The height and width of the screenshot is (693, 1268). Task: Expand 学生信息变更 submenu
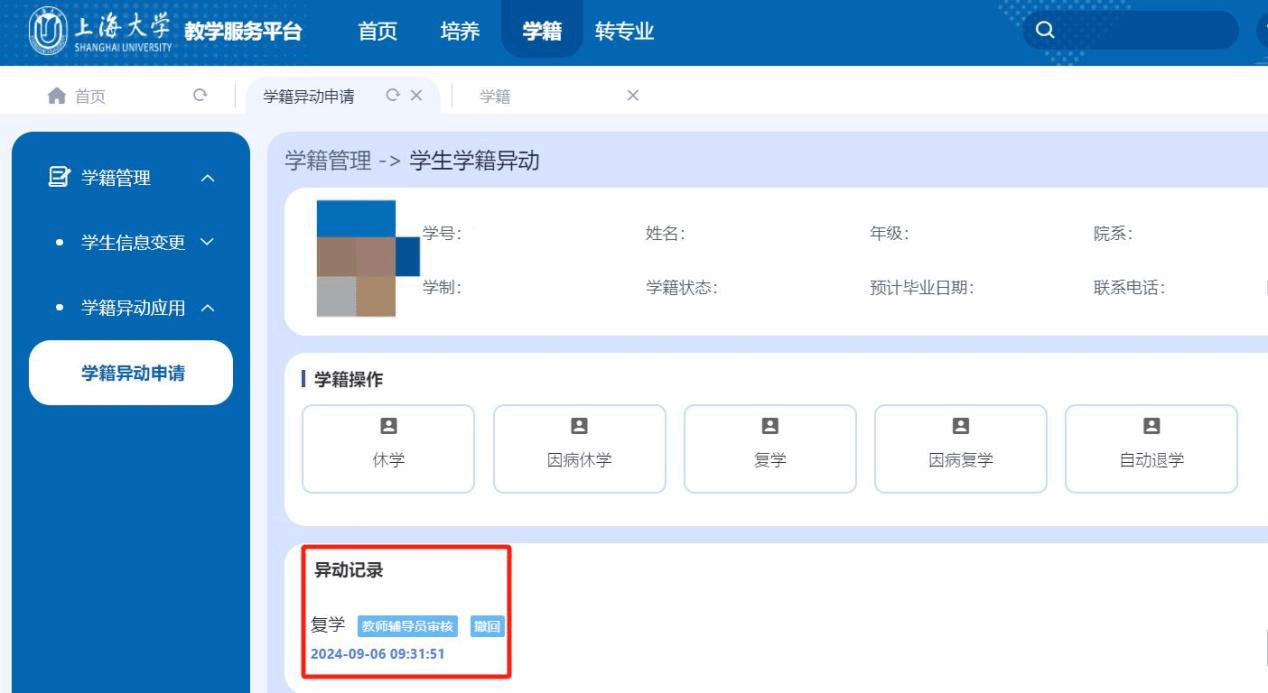[x=207, y=243]
